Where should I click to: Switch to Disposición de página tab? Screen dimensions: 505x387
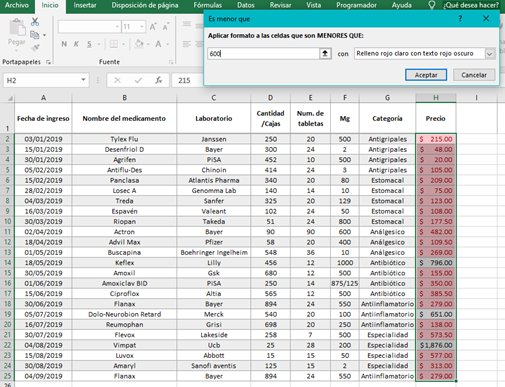(x=145, y=5)
